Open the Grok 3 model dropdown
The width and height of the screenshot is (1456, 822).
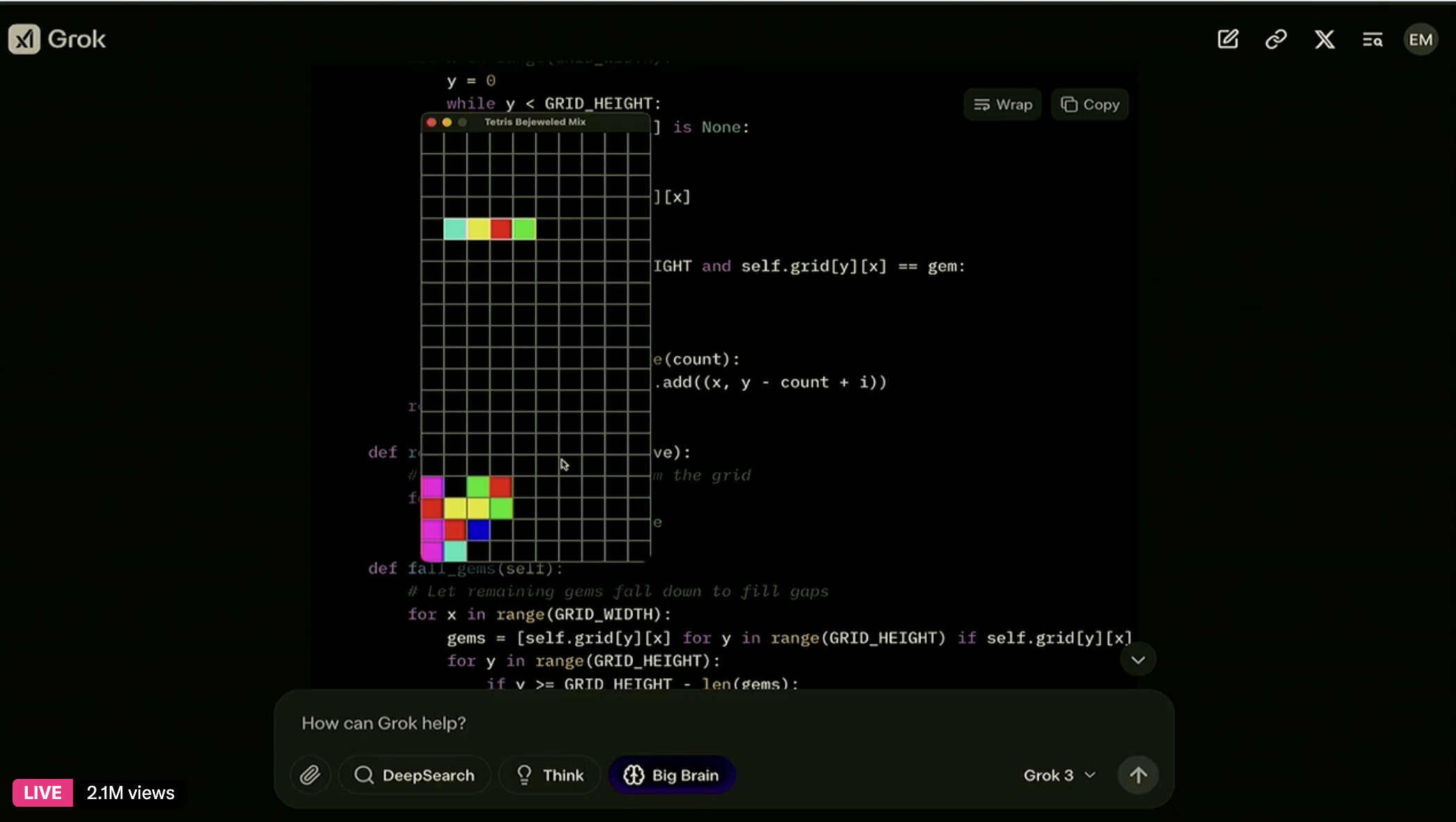pos(1059,775)
